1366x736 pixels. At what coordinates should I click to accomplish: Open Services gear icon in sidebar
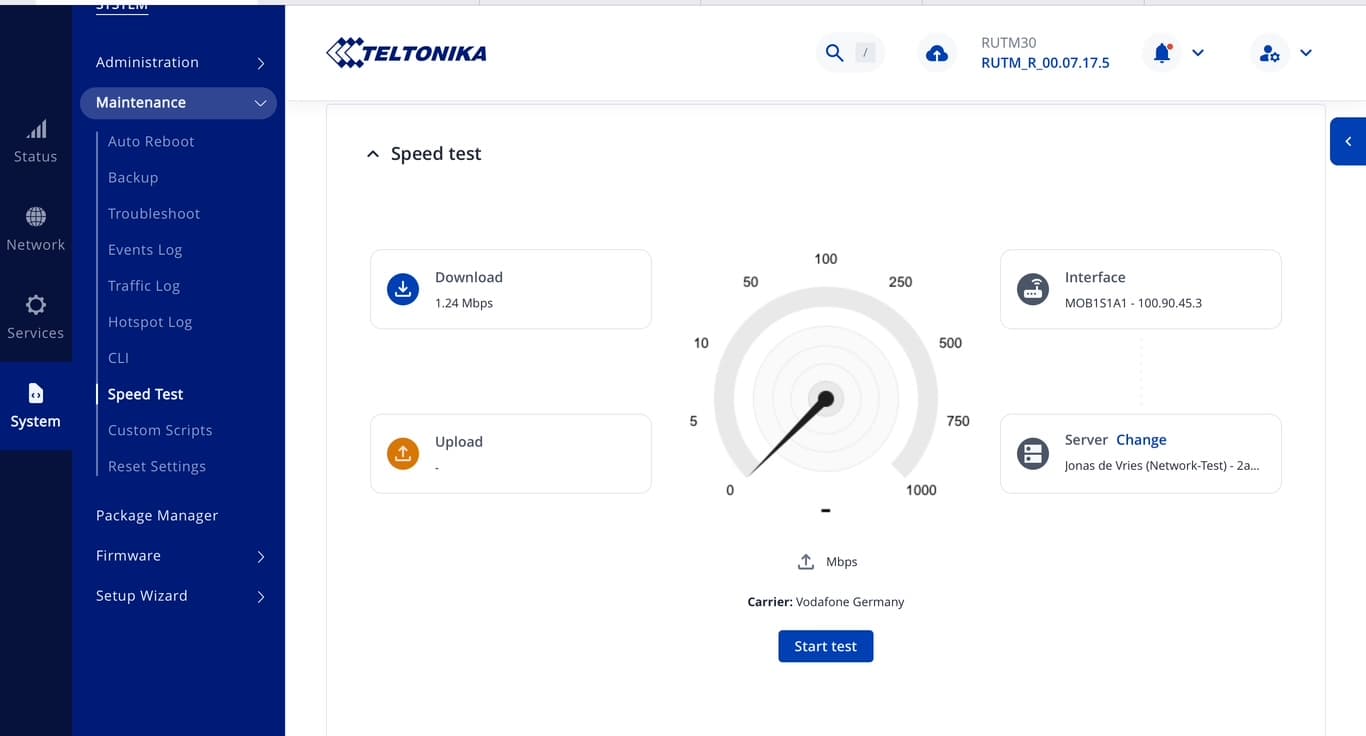(36, 305)
